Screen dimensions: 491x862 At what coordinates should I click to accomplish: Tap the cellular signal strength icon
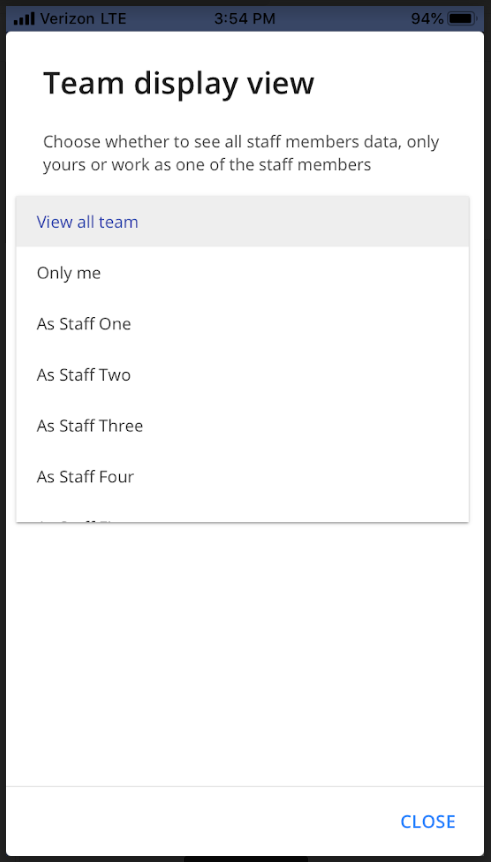(x=24, y=19)
